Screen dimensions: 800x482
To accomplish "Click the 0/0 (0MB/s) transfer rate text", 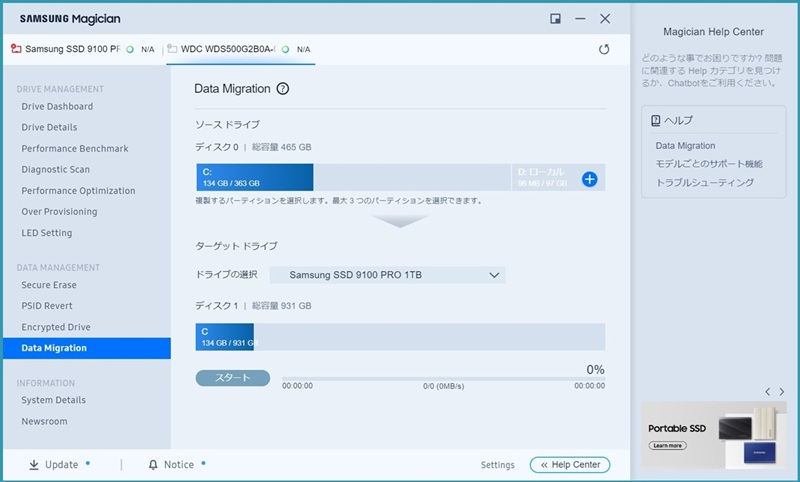I will coord(443,387).
